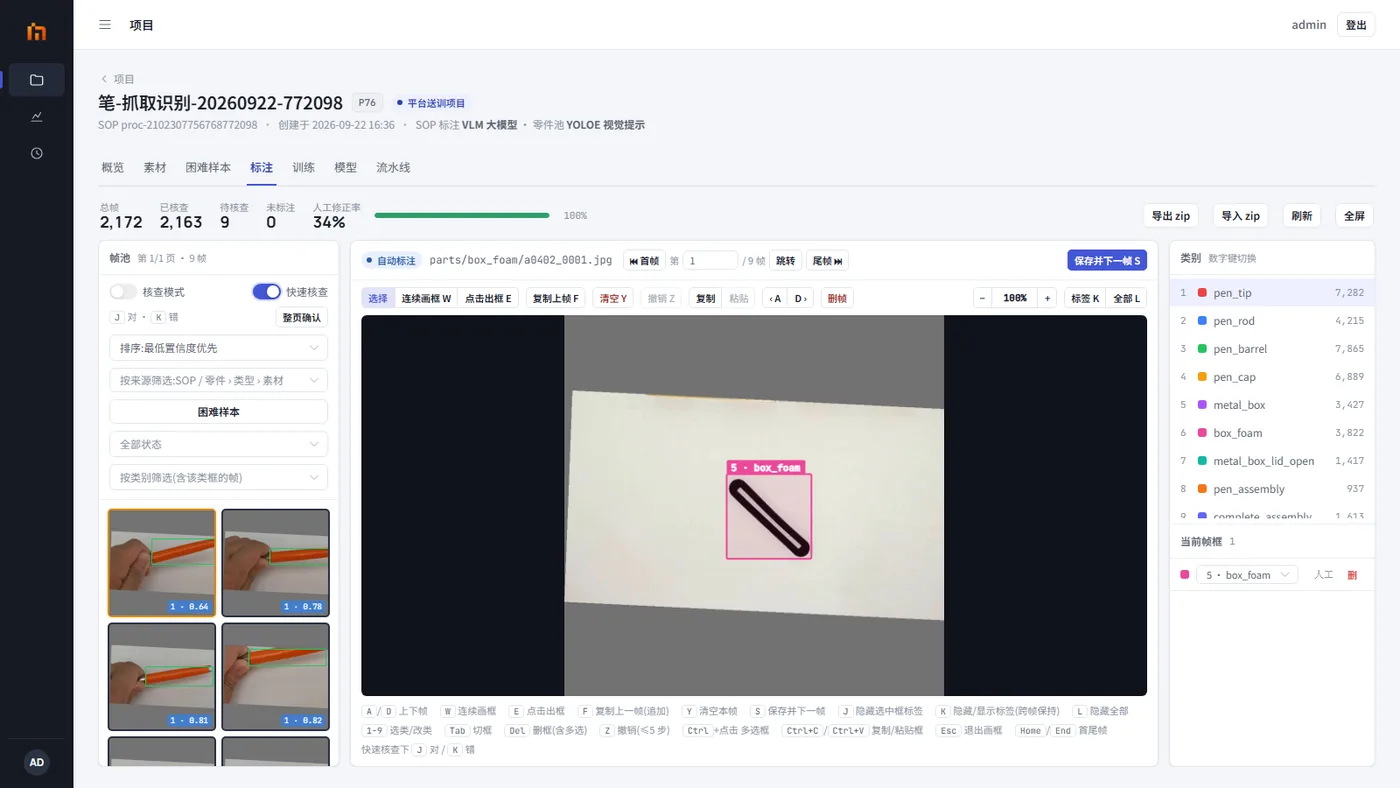Open the clock history sidebar icon
Screen dimensions: 1400x788
tap(37, 153)
